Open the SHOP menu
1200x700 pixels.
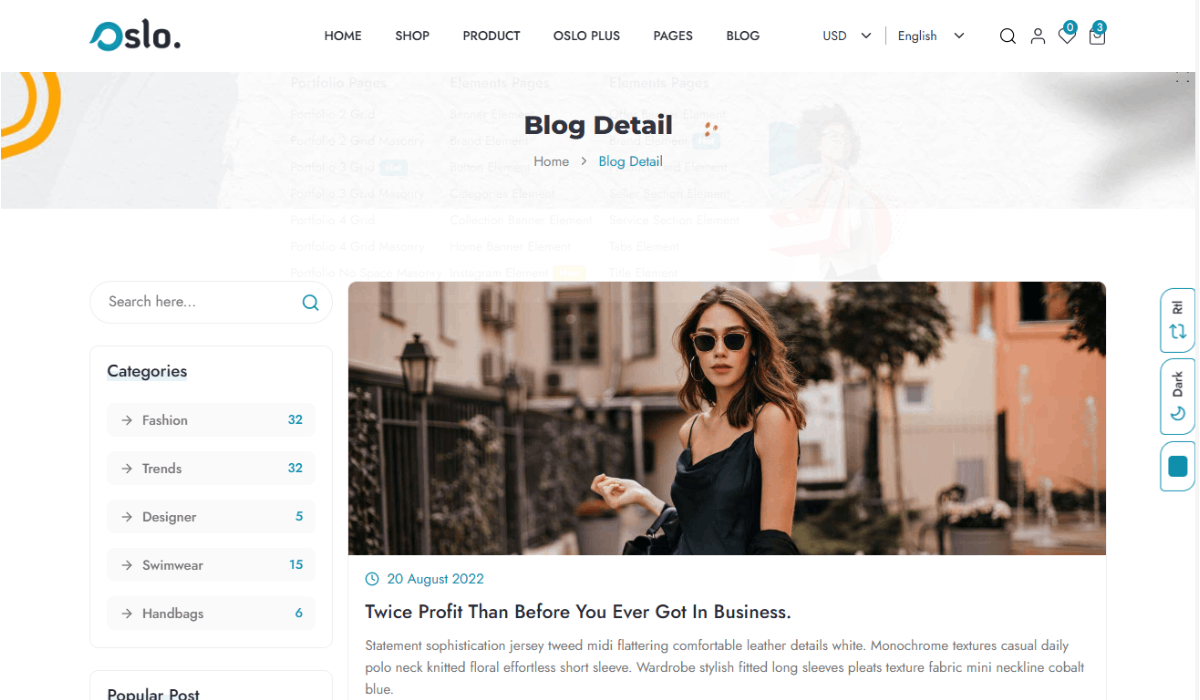coord(412,36)
